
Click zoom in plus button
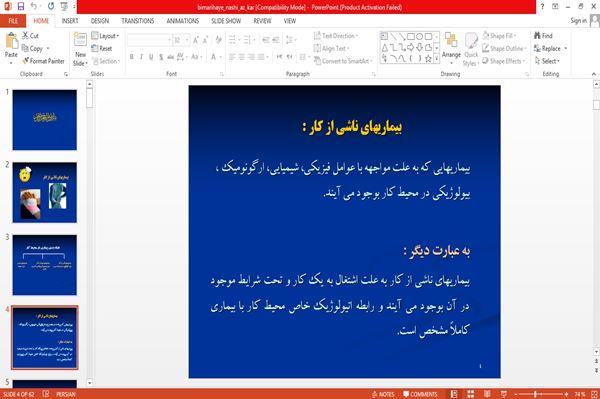tap(566, 394)
